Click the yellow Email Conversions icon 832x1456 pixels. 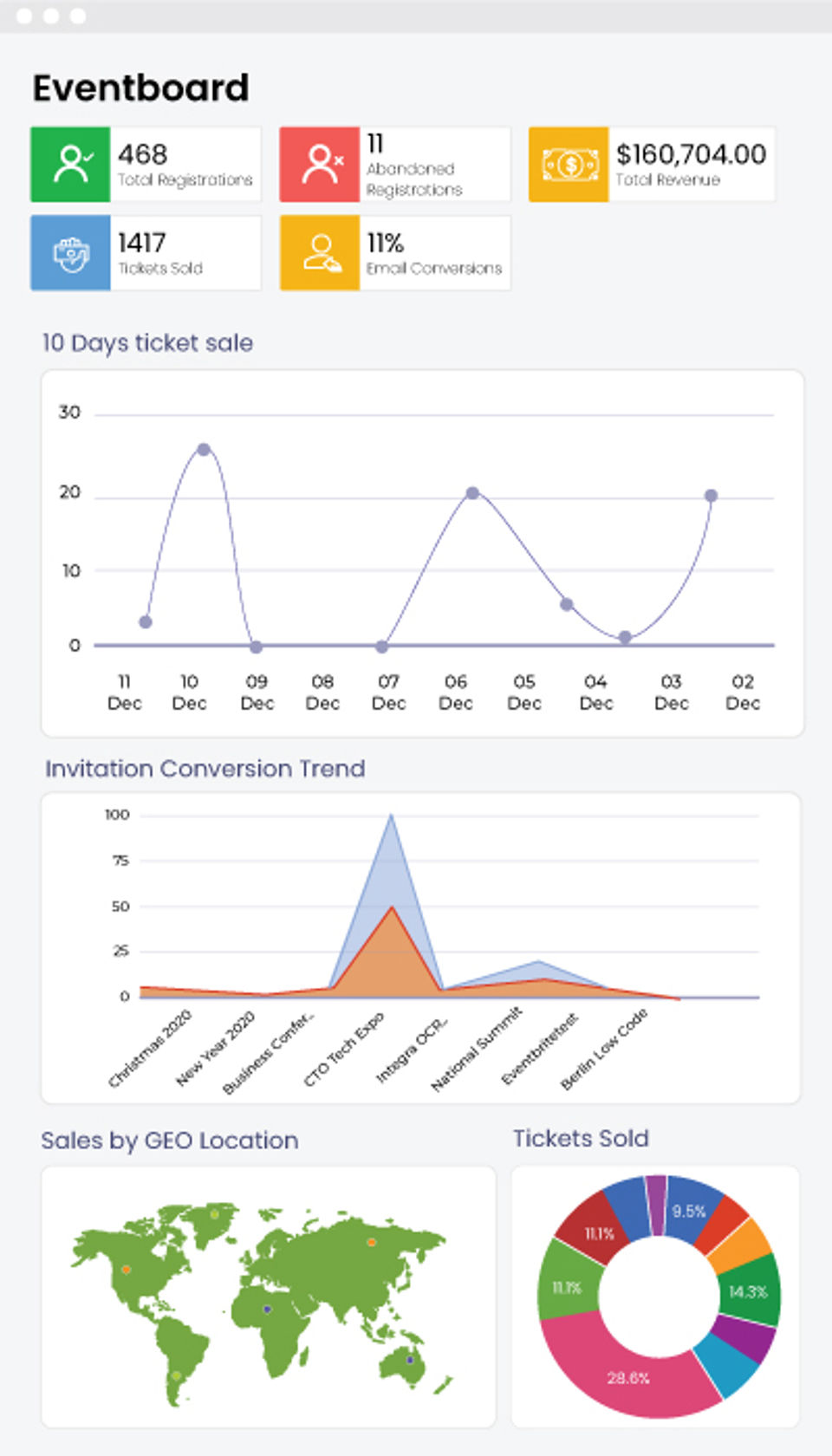pyautogui.click(x=320, y=253)
